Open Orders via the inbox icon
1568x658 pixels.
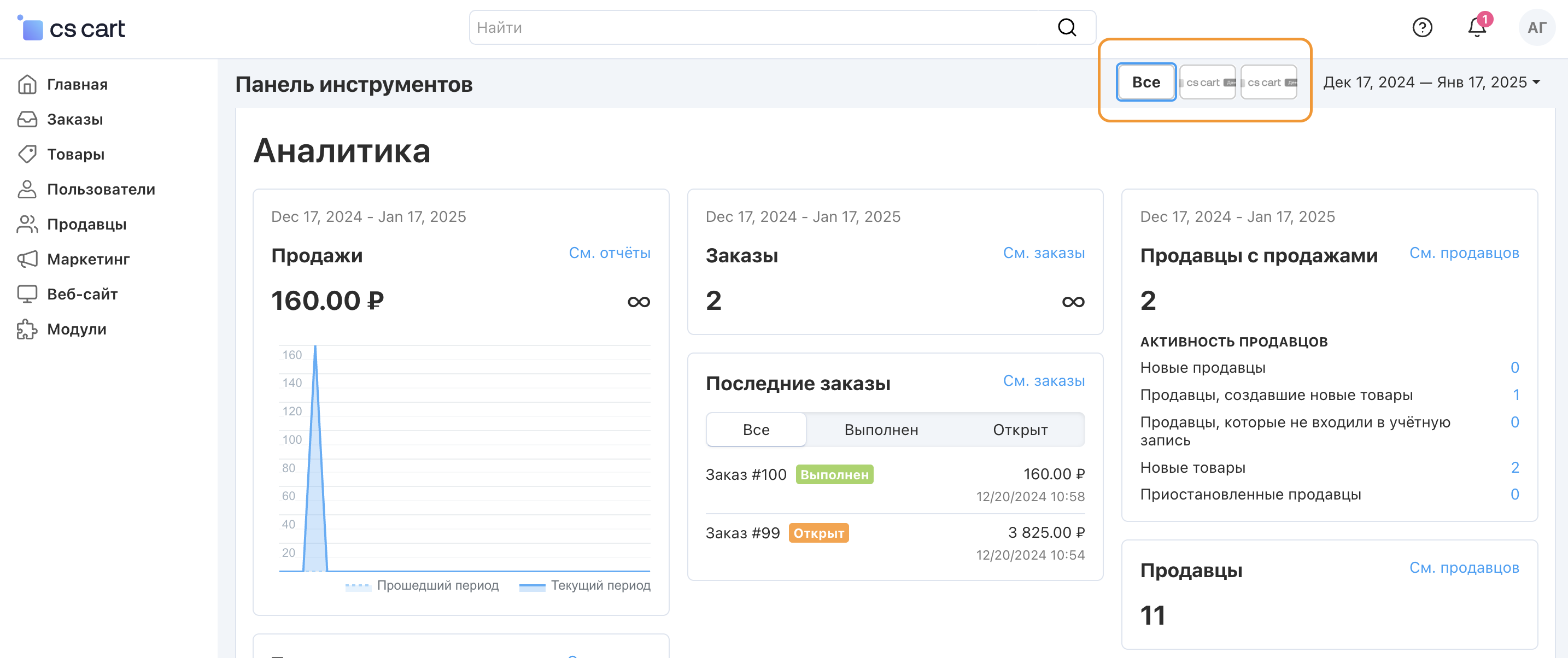(x=27, y=119)
